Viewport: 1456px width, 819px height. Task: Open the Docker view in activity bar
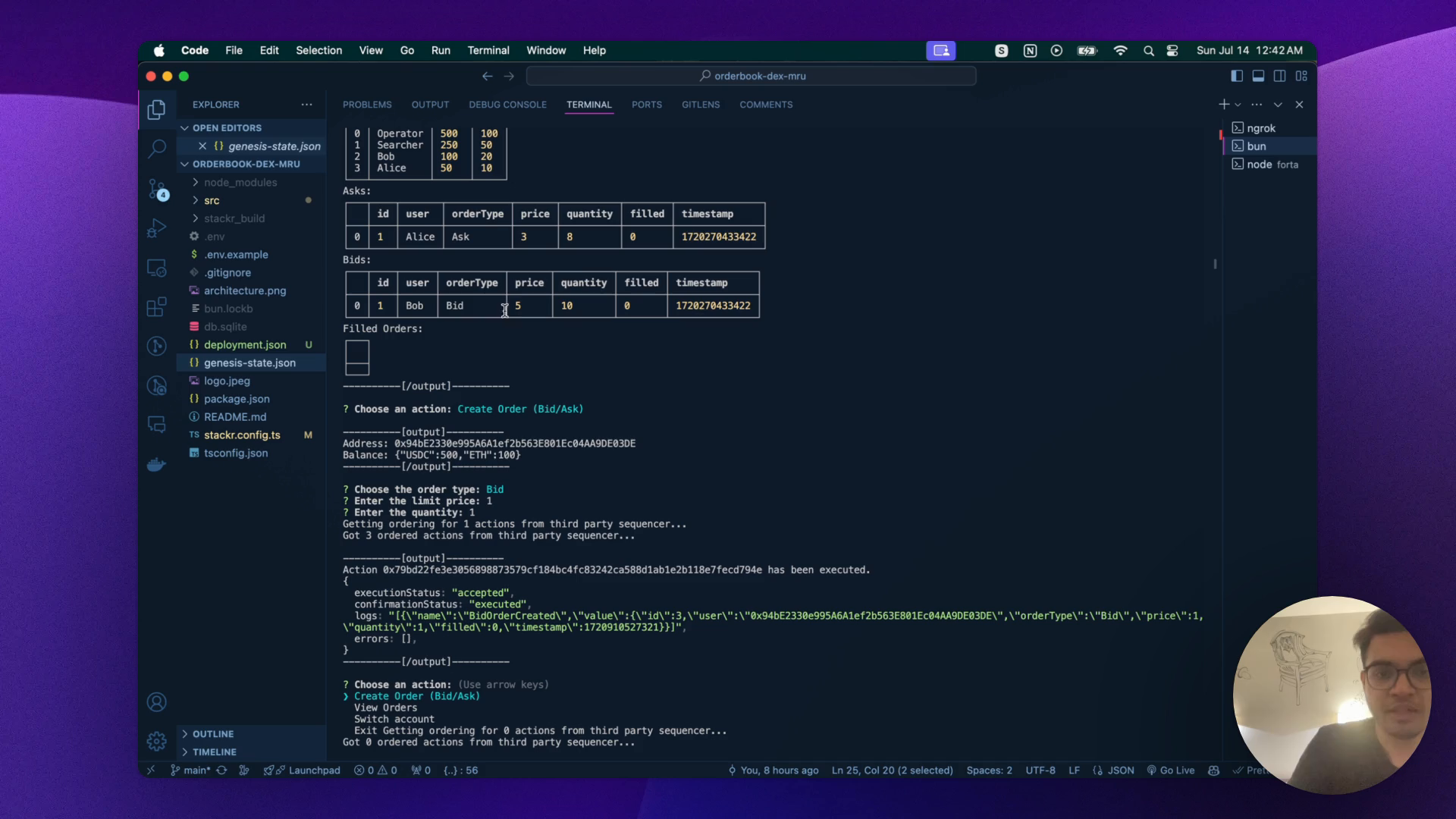coord(156,464)
